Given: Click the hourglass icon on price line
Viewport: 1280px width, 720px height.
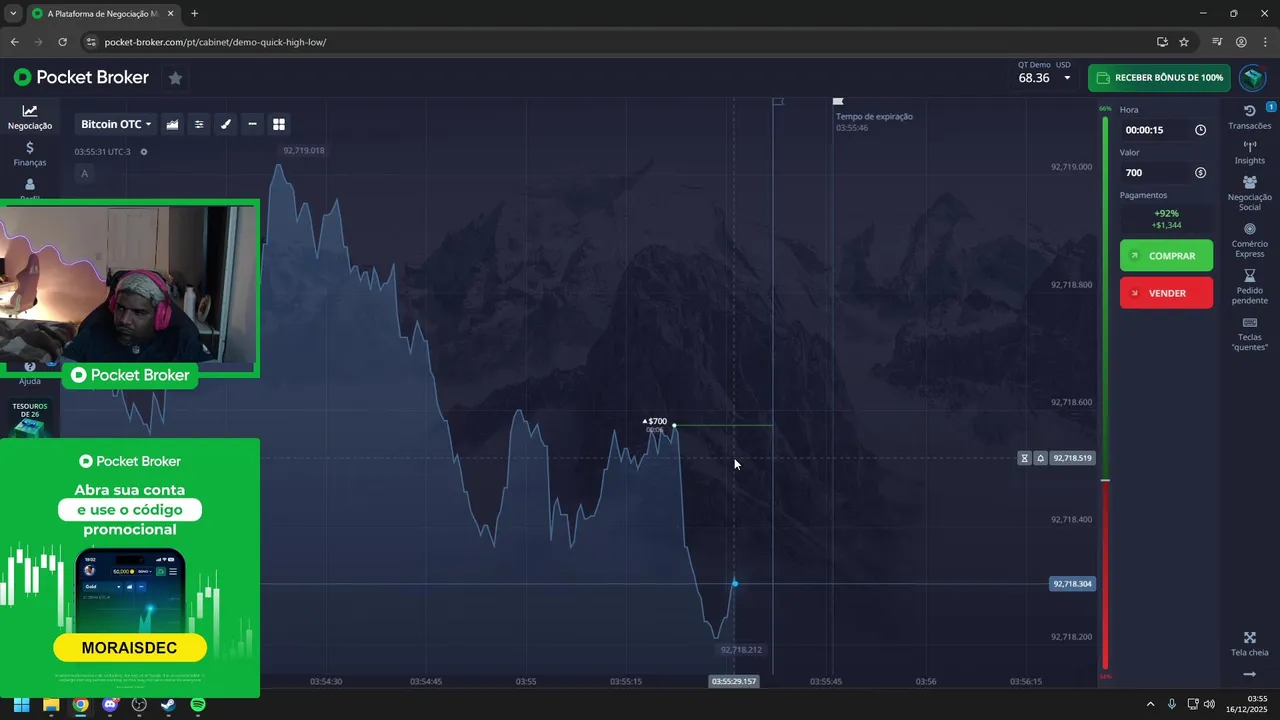Looking at the screenshot, I should (1024, 458).
